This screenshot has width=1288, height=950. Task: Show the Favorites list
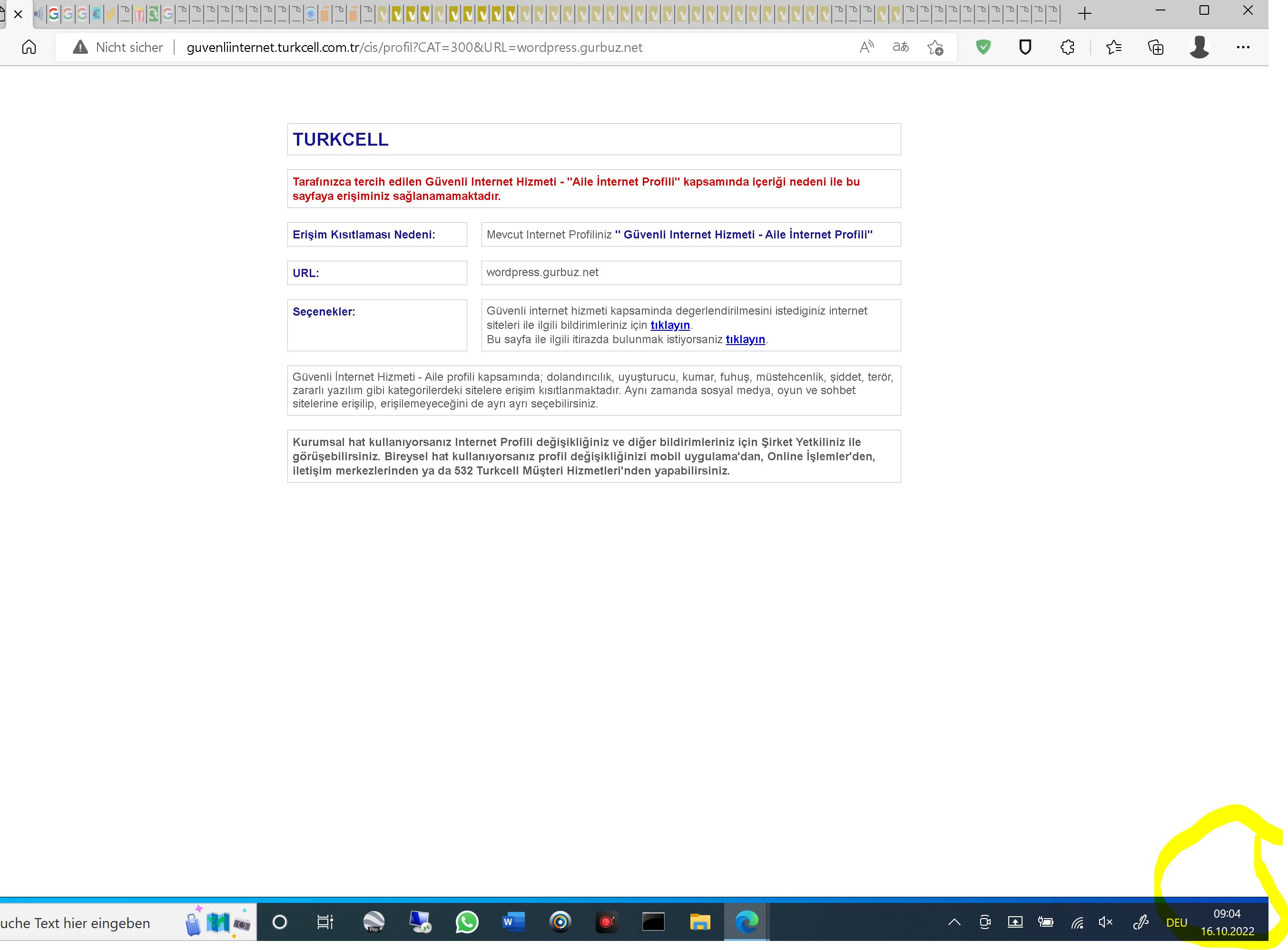[x=1114, y=47]
